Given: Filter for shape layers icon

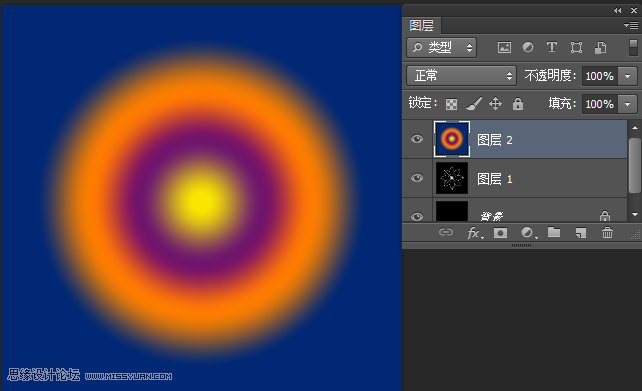Looking at the screenshot, I should [x=576, y=47].
